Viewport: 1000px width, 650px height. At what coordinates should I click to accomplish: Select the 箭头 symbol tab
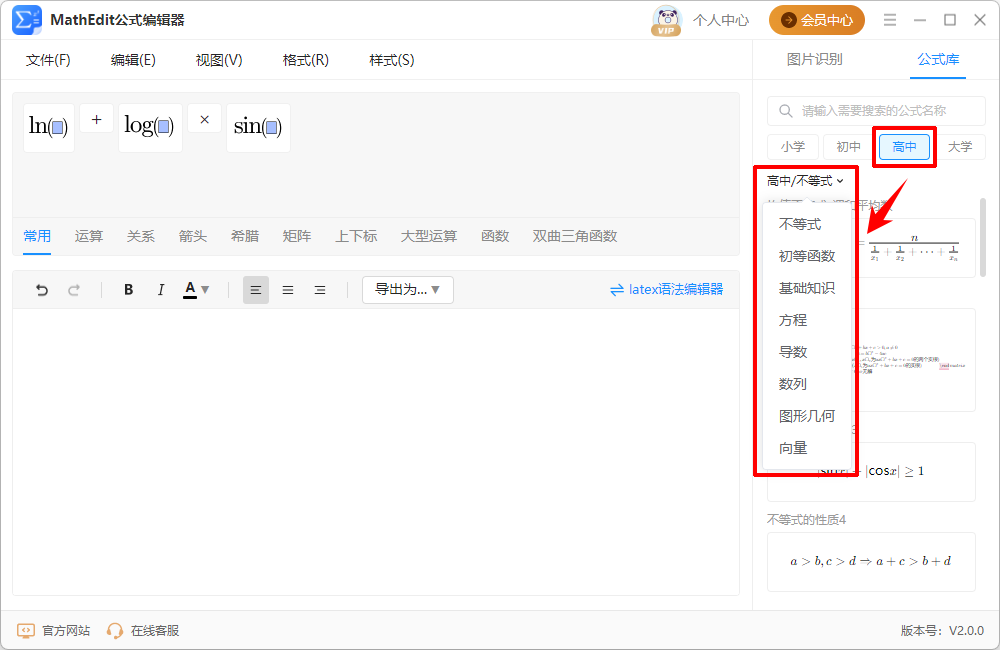[x=193, y=236]
